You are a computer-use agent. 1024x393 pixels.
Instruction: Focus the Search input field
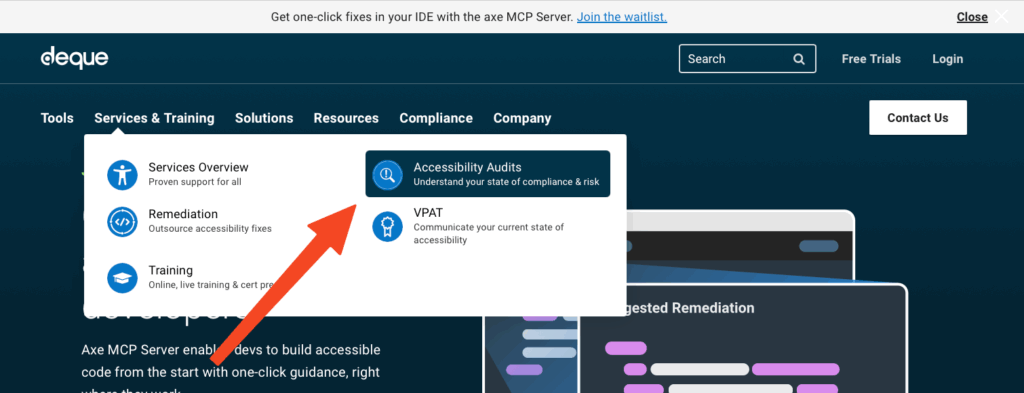747,59
